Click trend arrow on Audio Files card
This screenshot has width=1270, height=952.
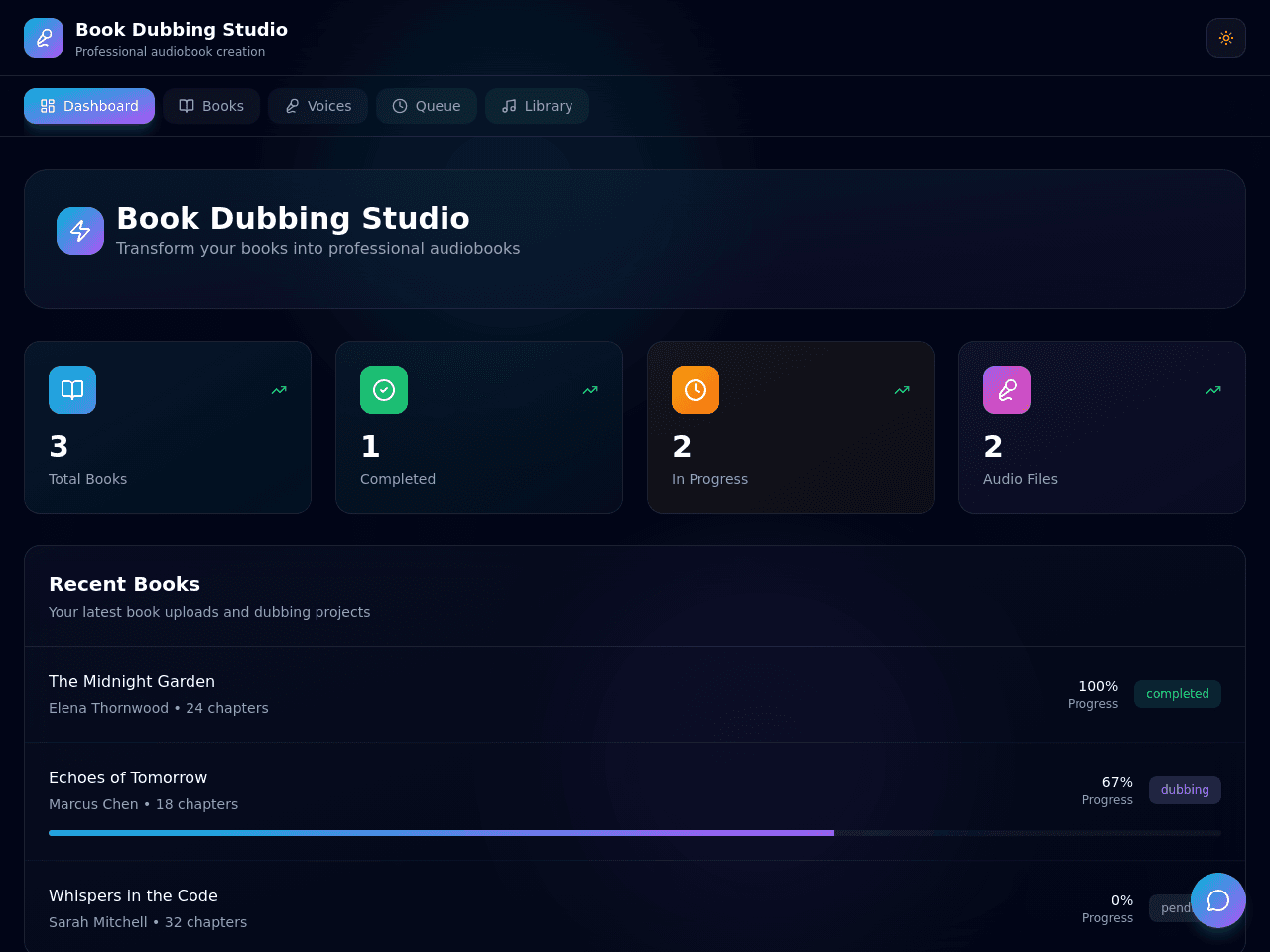(x=1213, y=390)
